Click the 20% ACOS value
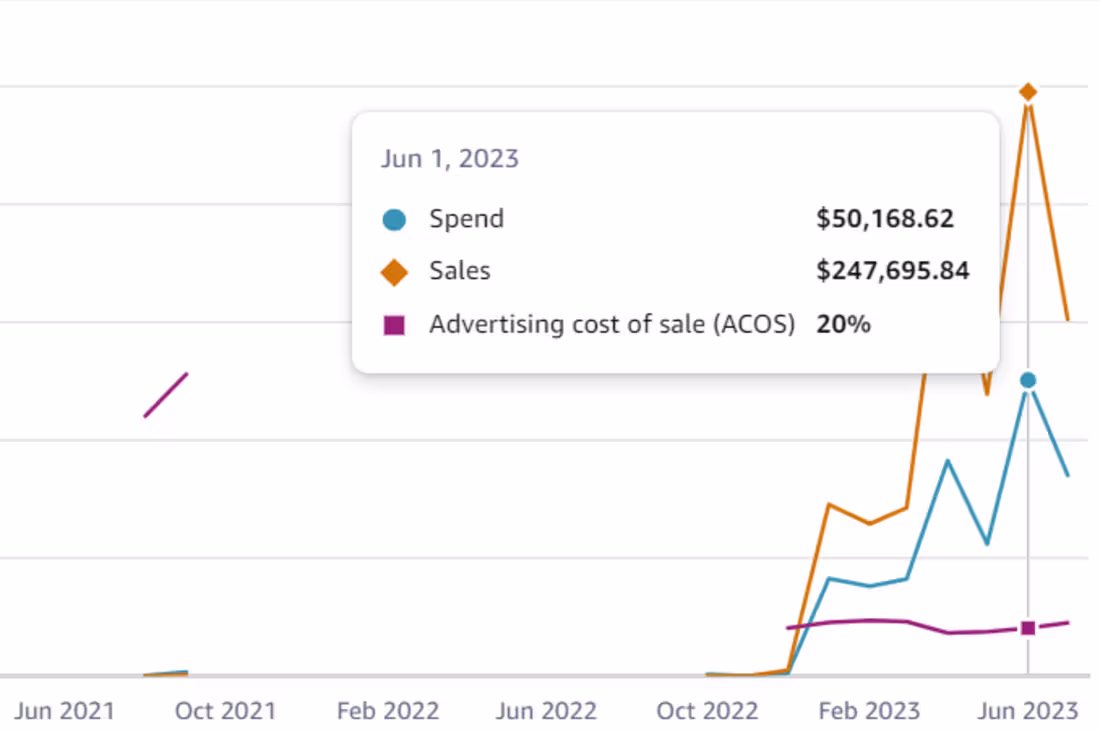The image size is (1100, 732). (842, 324)
